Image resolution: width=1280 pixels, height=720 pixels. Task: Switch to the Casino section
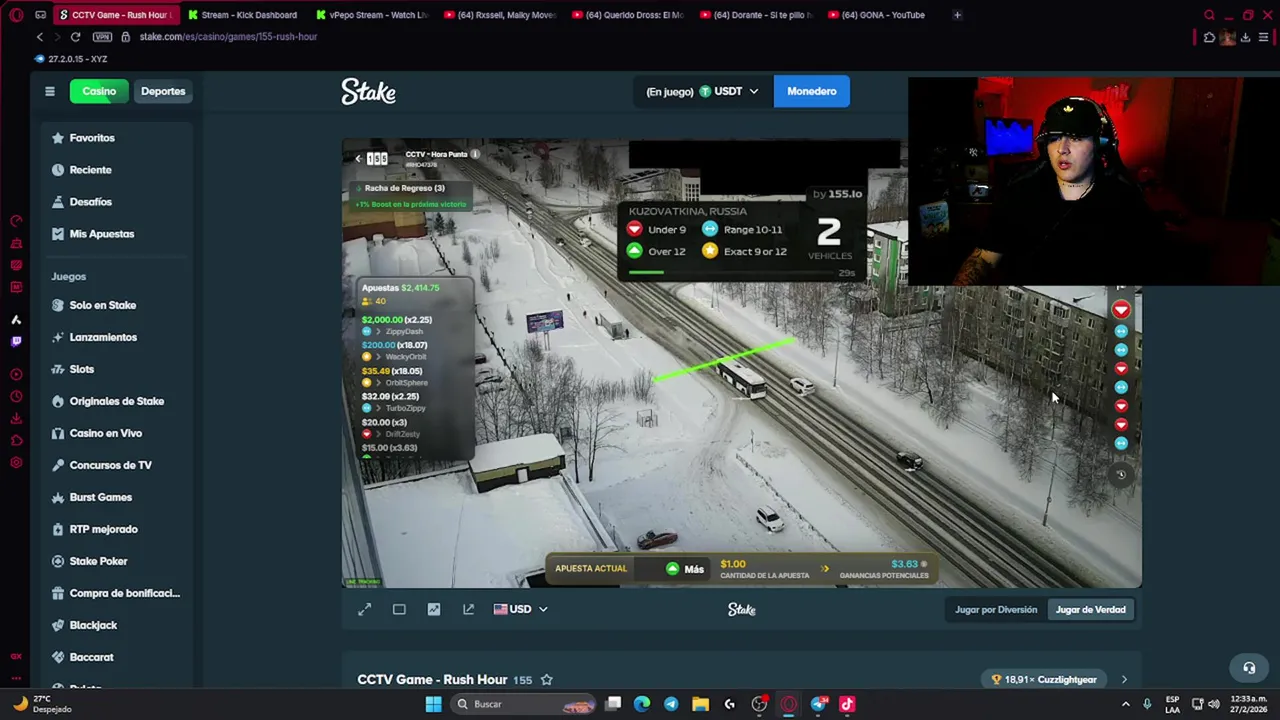click(x=99, y=91)
